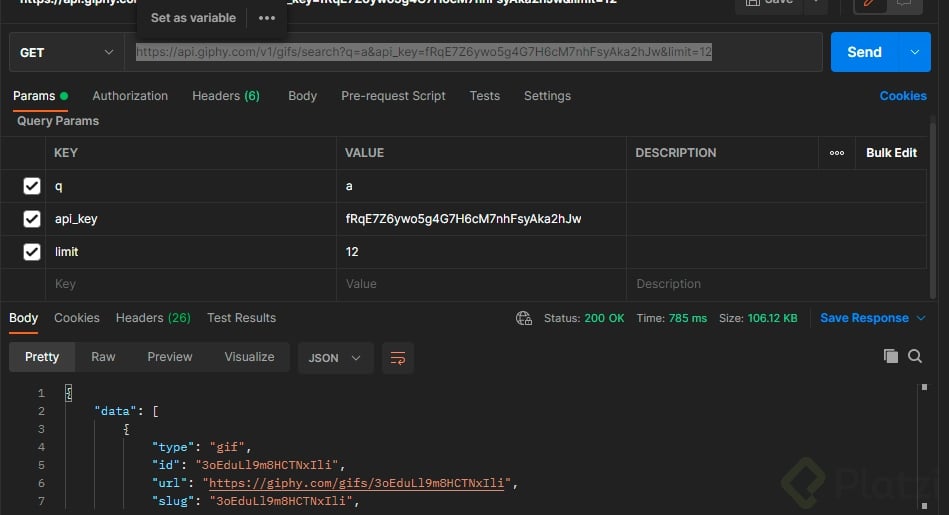Viewport: 949px width, 515px height.
Task: Click Bulk Edit for query params
Action: (x=891, y=153)
